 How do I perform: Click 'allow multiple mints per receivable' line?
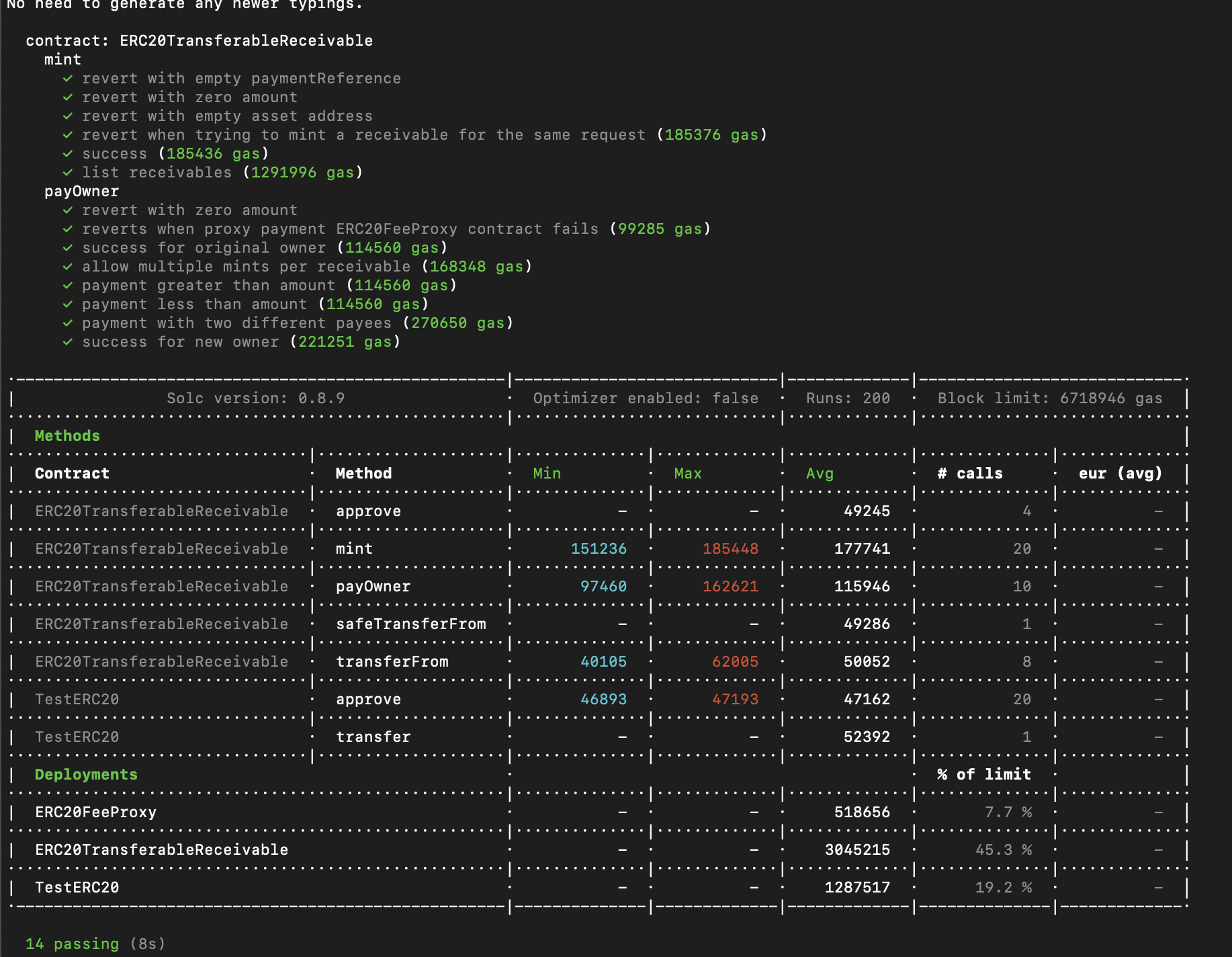tap(307, 267)
